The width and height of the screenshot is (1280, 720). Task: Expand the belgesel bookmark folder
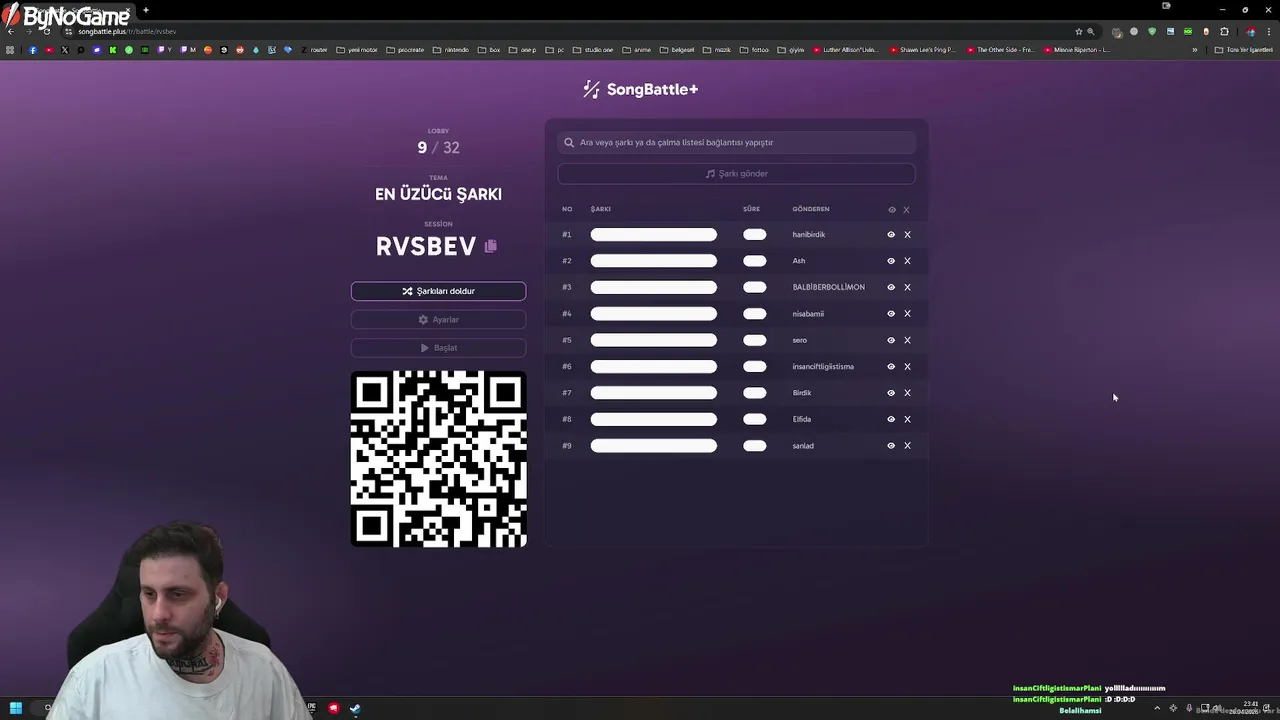coord(677,50)
